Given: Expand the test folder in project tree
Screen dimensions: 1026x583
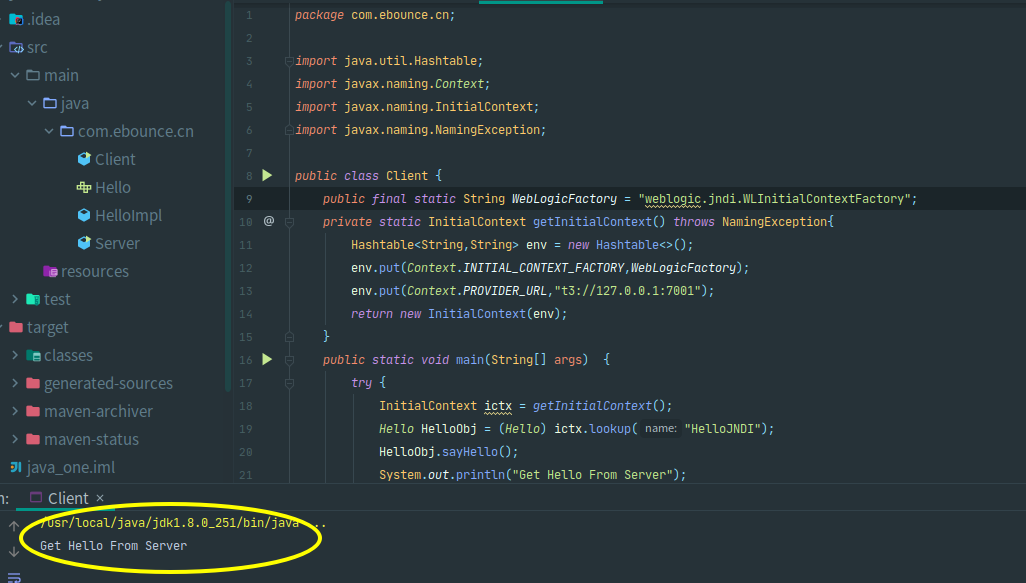Looking at the screenshot, I should [x=15, y=299].
